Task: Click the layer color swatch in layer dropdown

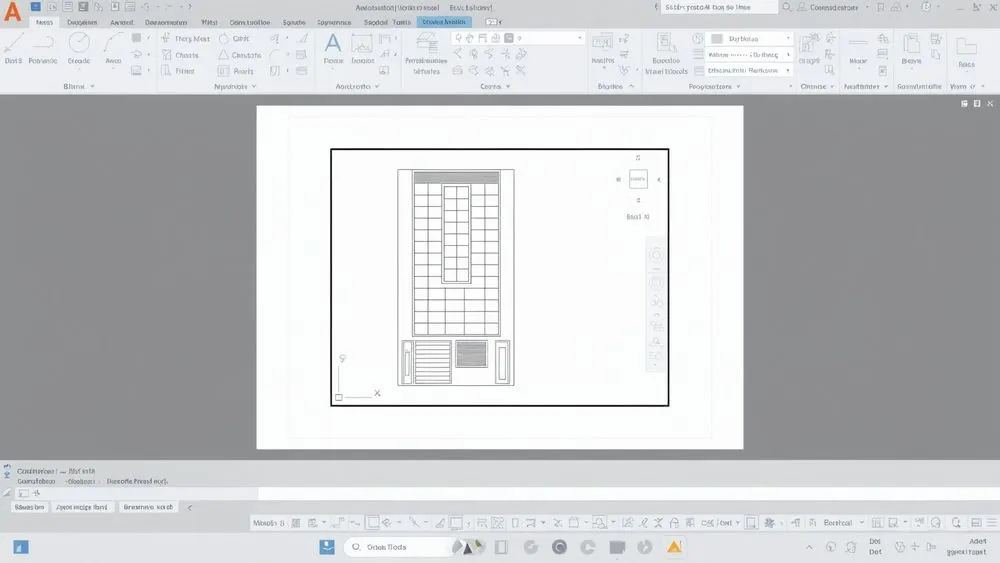Action: (x=509, y=38)
